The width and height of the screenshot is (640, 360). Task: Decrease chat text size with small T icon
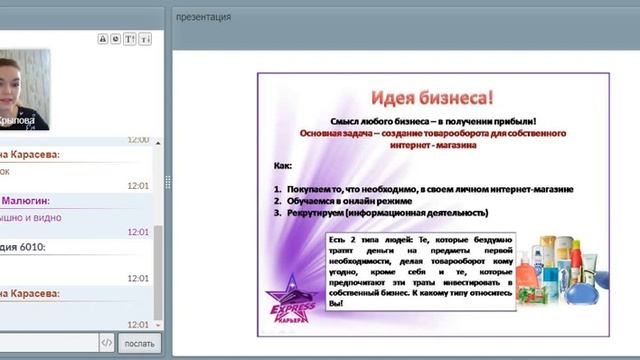pos(145,39)
